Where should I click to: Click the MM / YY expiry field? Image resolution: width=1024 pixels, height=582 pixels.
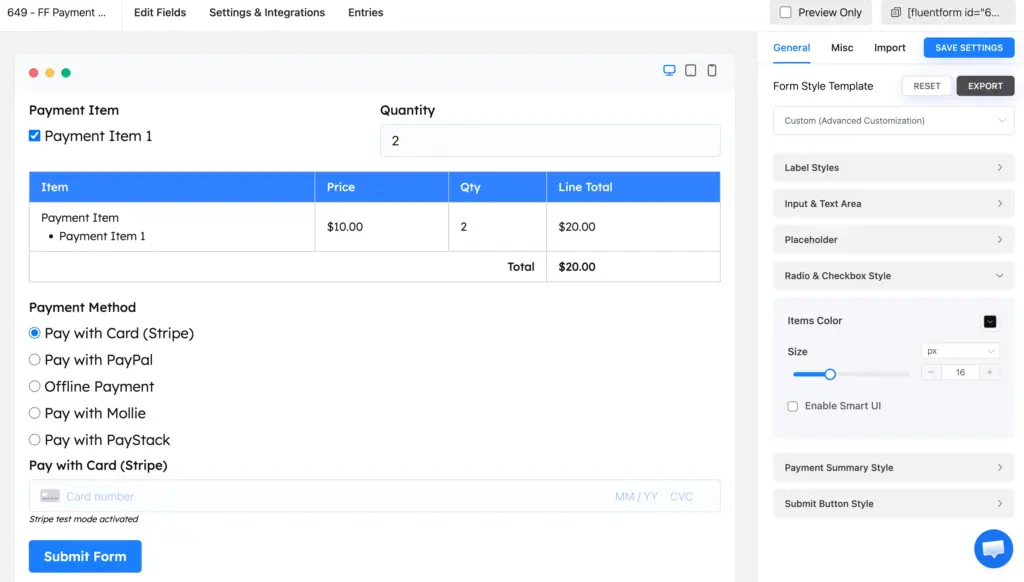(636, 496)
